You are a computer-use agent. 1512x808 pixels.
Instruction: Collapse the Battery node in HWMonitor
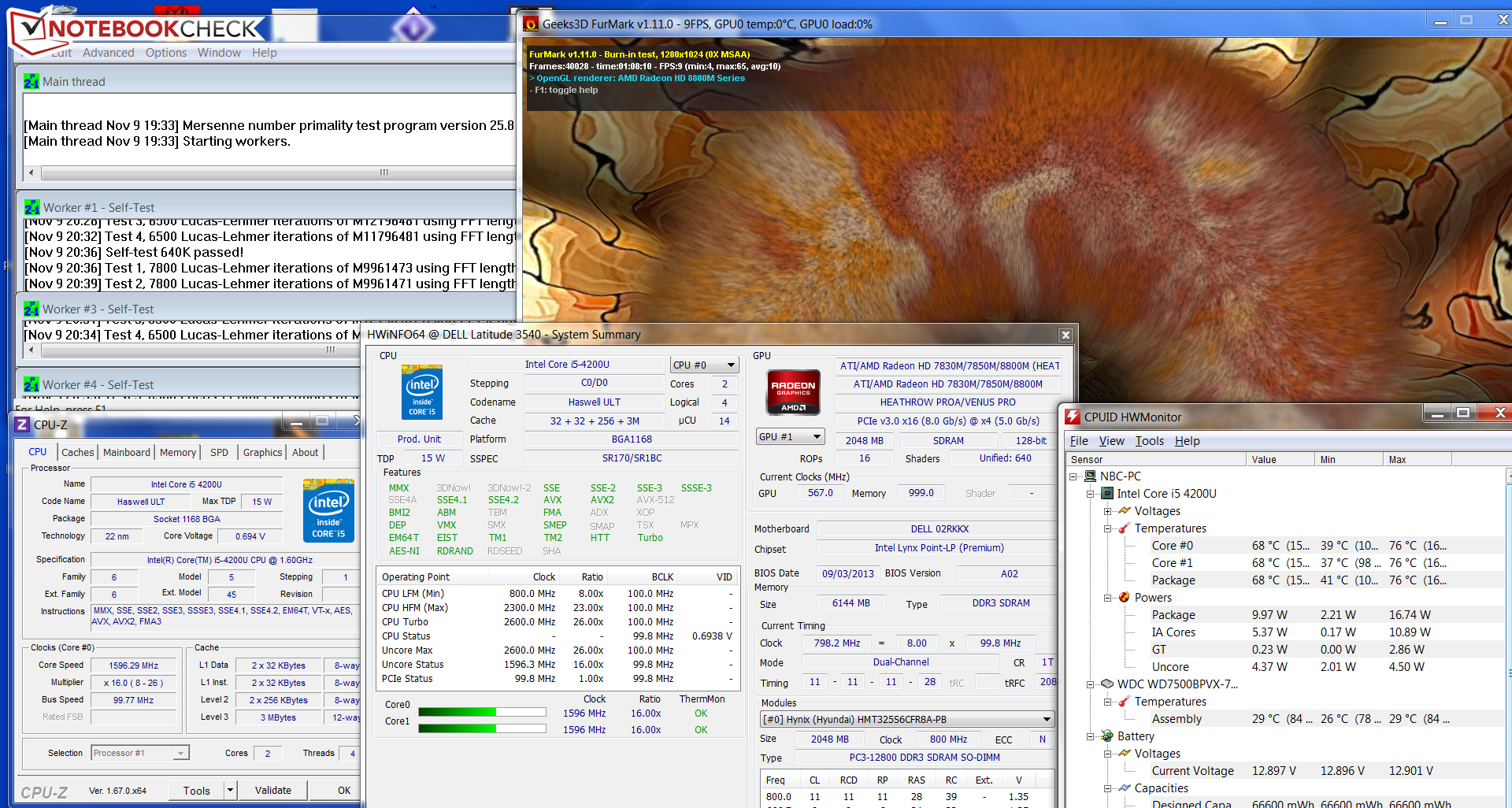(1091, 736)
